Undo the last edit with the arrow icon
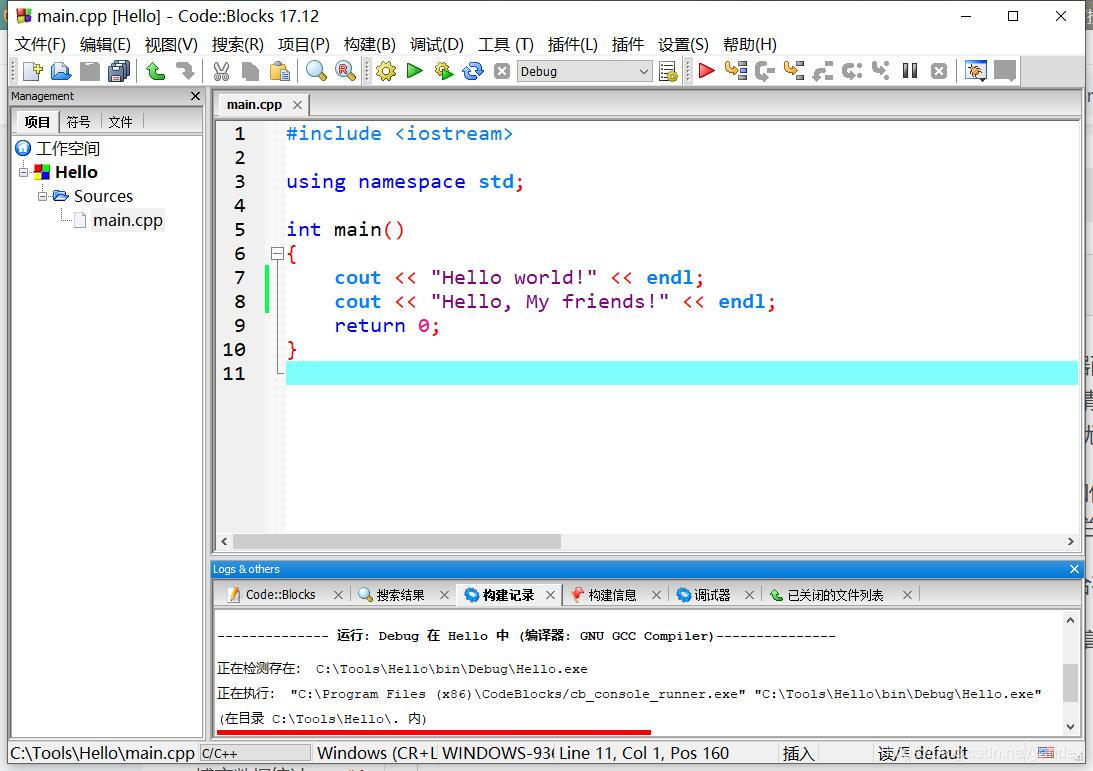The image size is (1093, 771). 155,71
